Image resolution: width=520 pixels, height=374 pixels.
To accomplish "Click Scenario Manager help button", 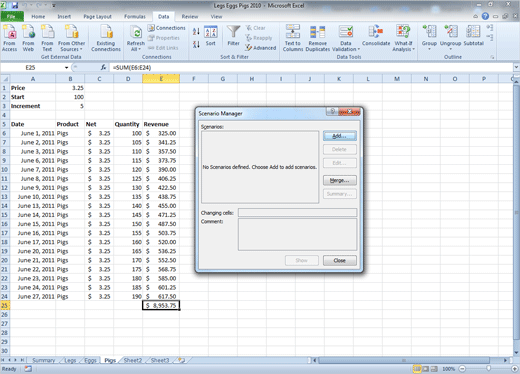I will (x=332, y=112).
